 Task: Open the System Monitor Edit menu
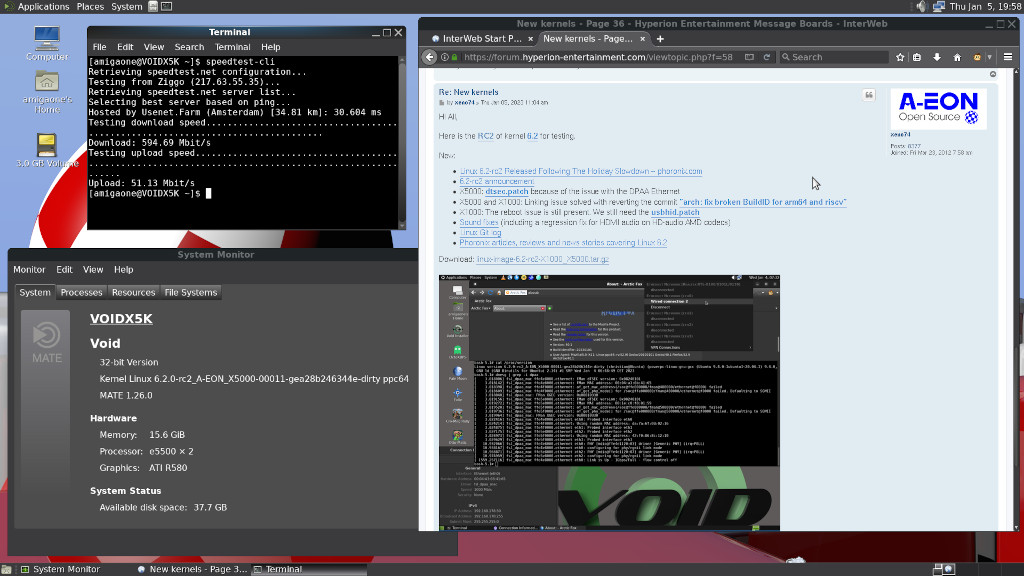coord(64,270)
